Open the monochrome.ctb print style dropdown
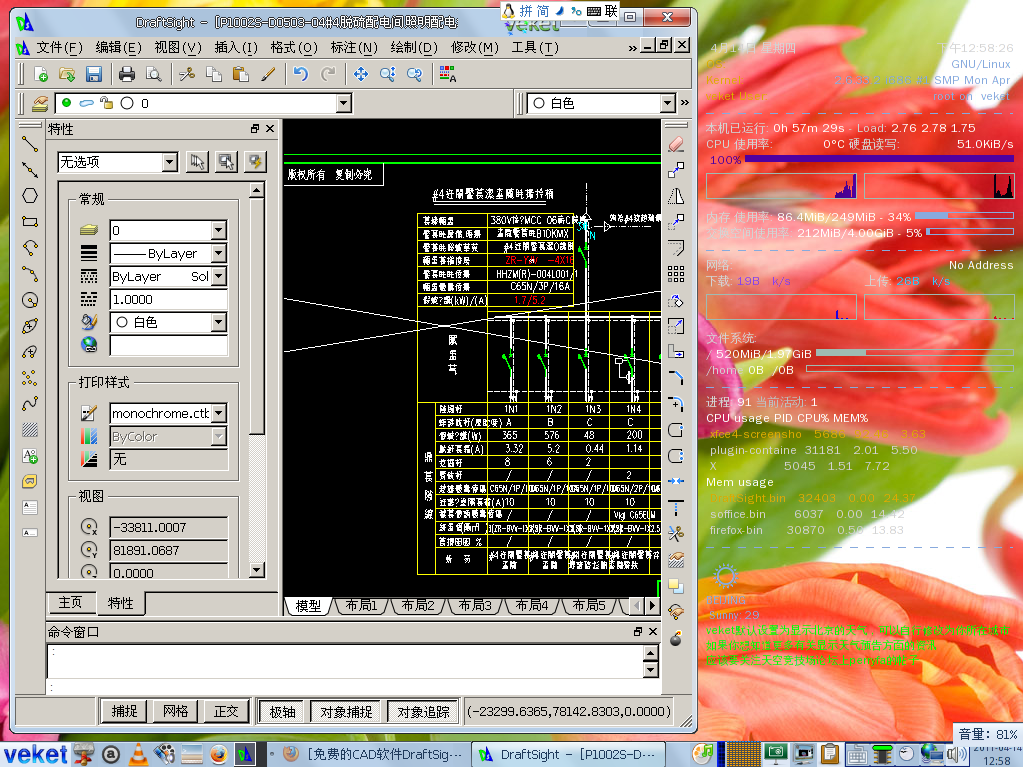The image size is (1023, 767). point(219,413)
